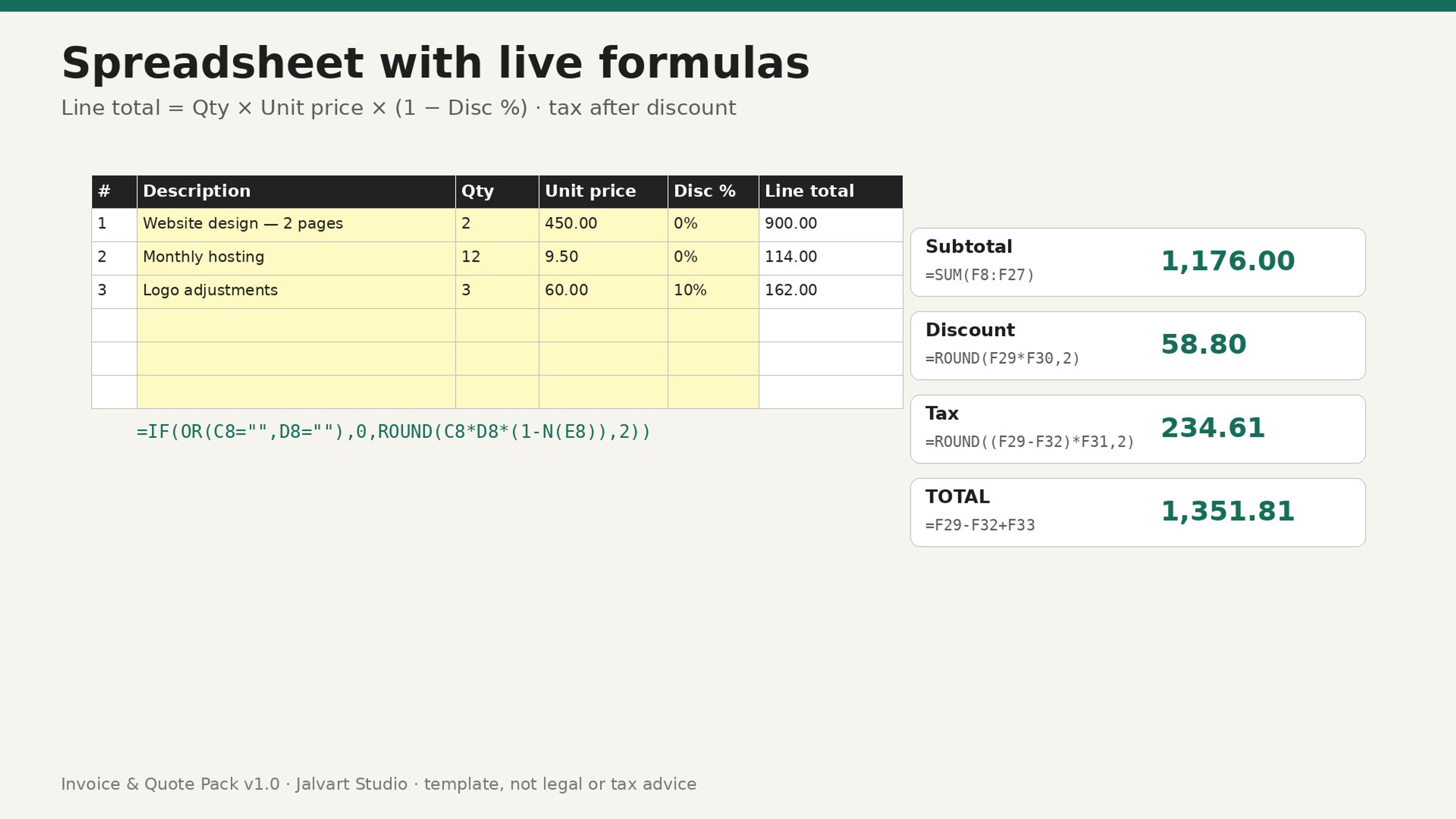The width and height of the screenshot is (1456, 819).
Task: Click the 10% discount cell
Action: click(x=713, y=292)
